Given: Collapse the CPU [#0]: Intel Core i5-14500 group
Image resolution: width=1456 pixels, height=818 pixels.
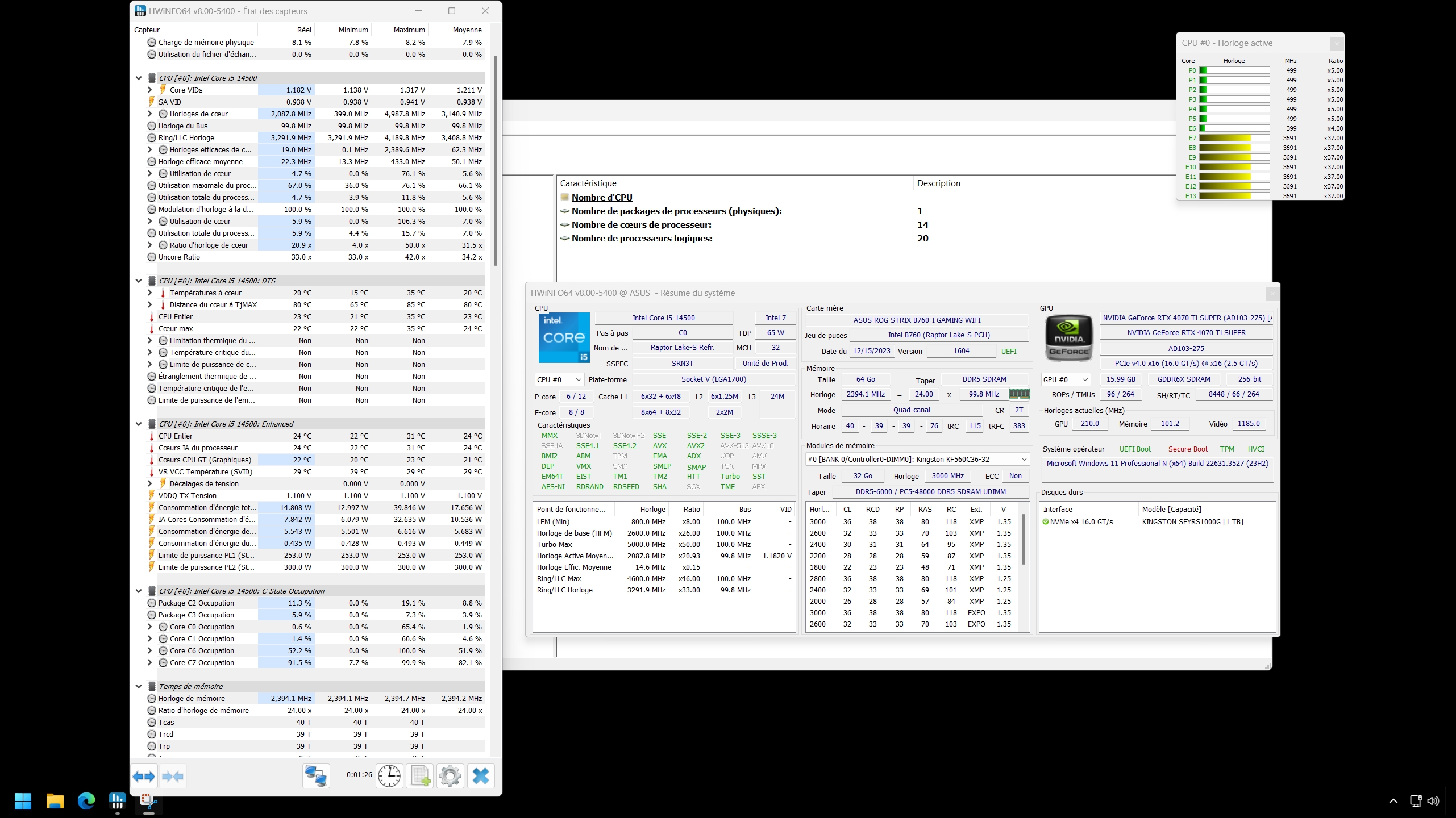Looking at the screenshot, I should [139, 78].
